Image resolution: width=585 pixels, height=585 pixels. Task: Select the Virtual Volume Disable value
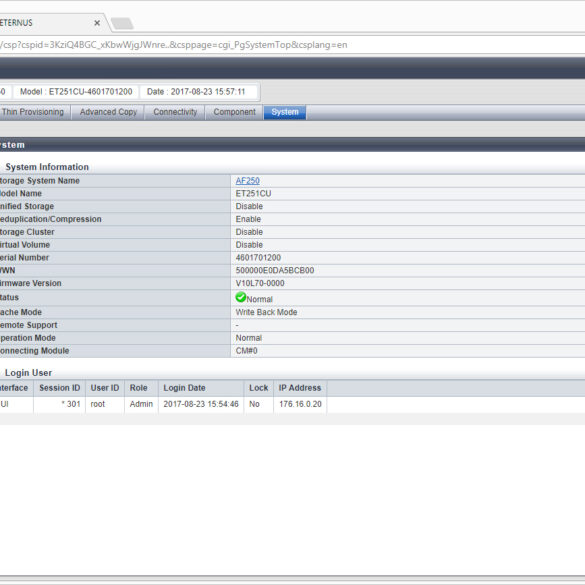[249, 245]
